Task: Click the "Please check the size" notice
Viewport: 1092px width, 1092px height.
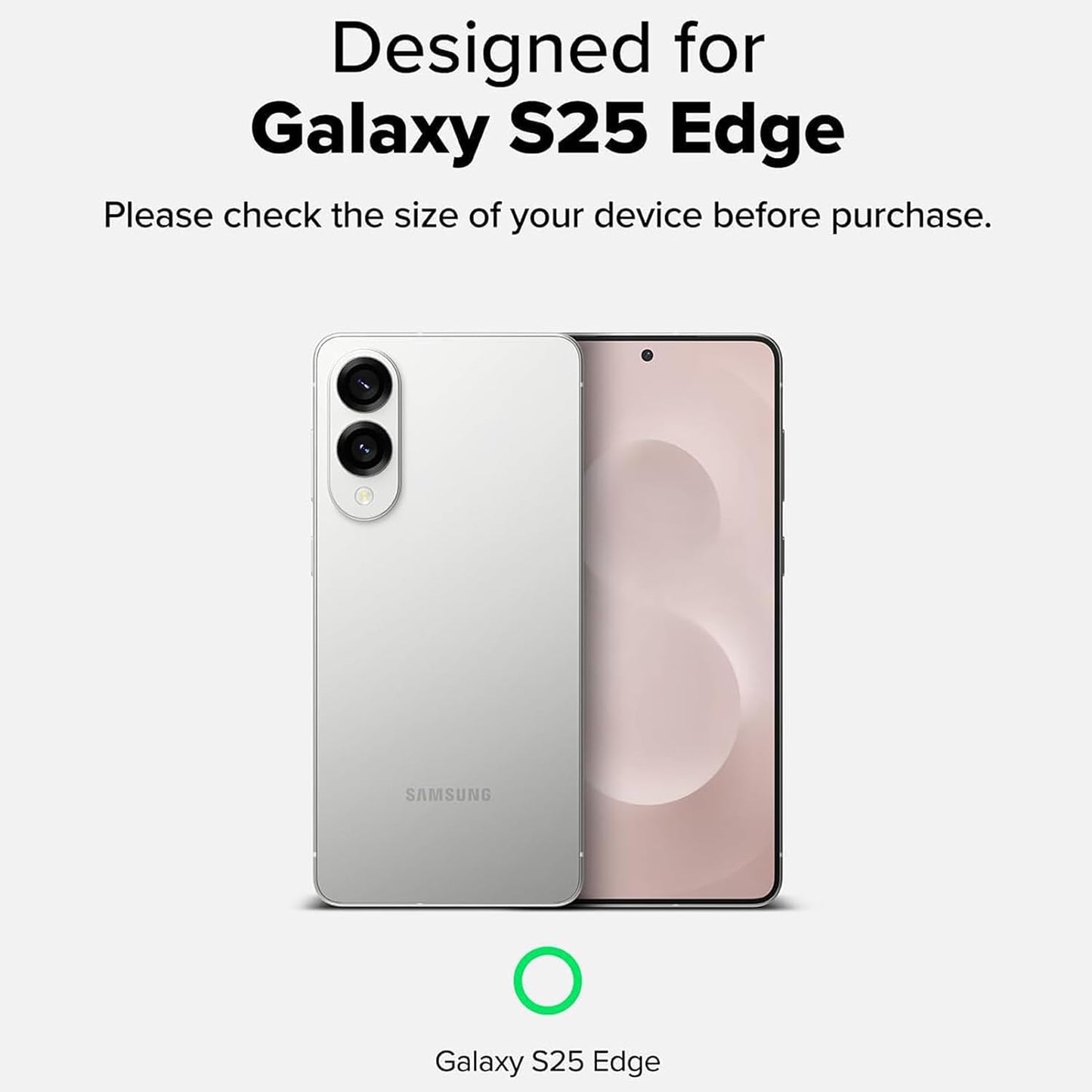Action: 547,215
